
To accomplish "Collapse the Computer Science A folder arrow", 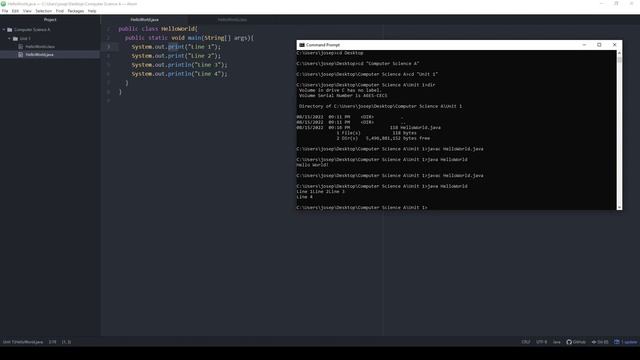I will coord(4,29).
